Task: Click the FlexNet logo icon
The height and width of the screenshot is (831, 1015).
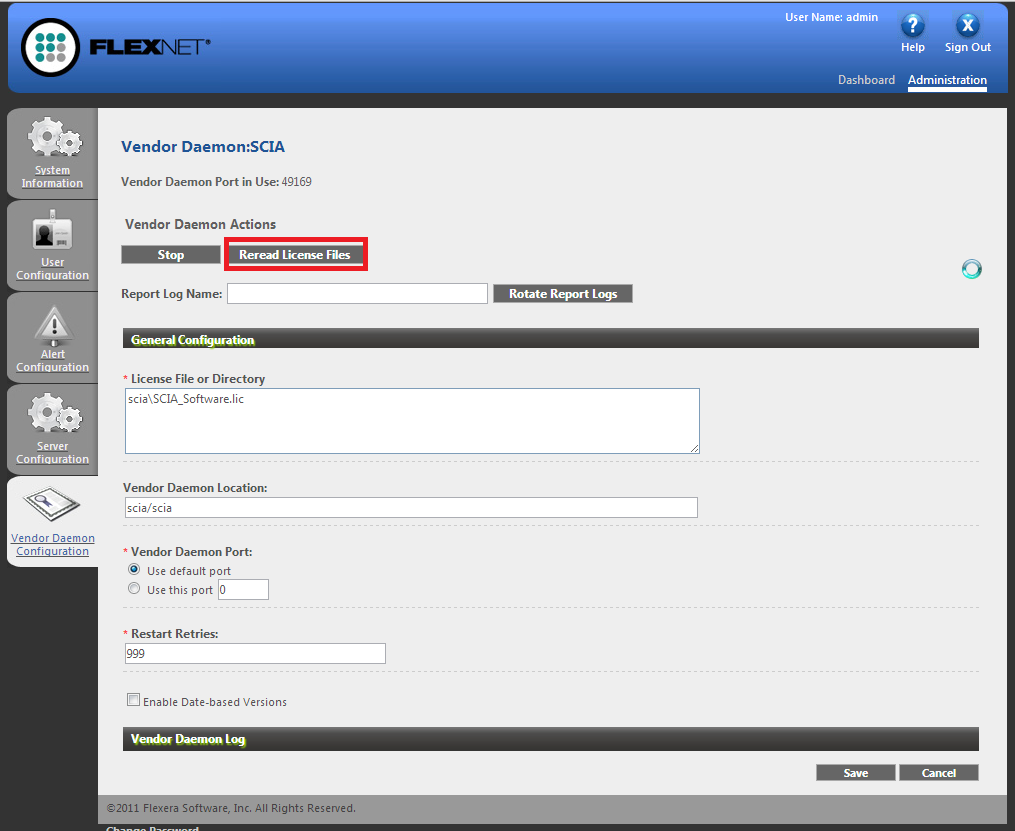Action: pyautogui.click(x=50, y=47)
